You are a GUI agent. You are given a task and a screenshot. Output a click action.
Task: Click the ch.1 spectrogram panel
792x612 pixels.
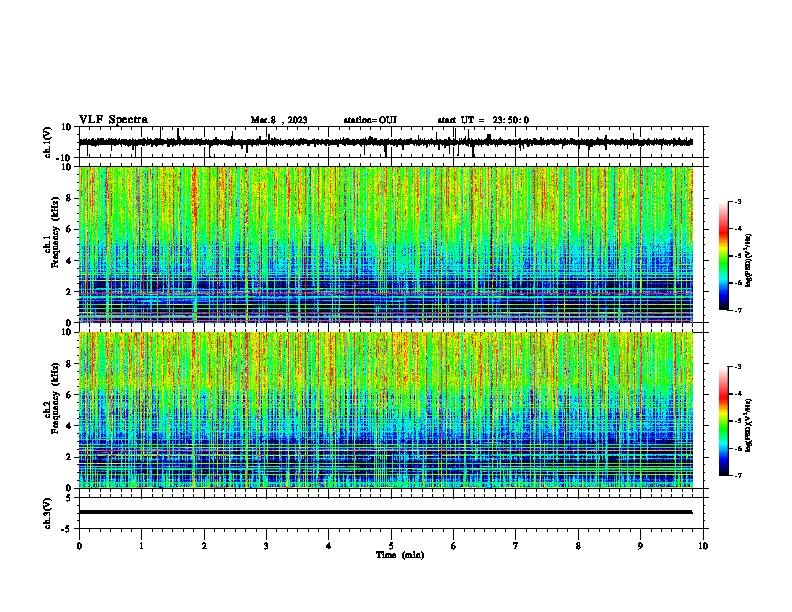[x=386, y=244]
